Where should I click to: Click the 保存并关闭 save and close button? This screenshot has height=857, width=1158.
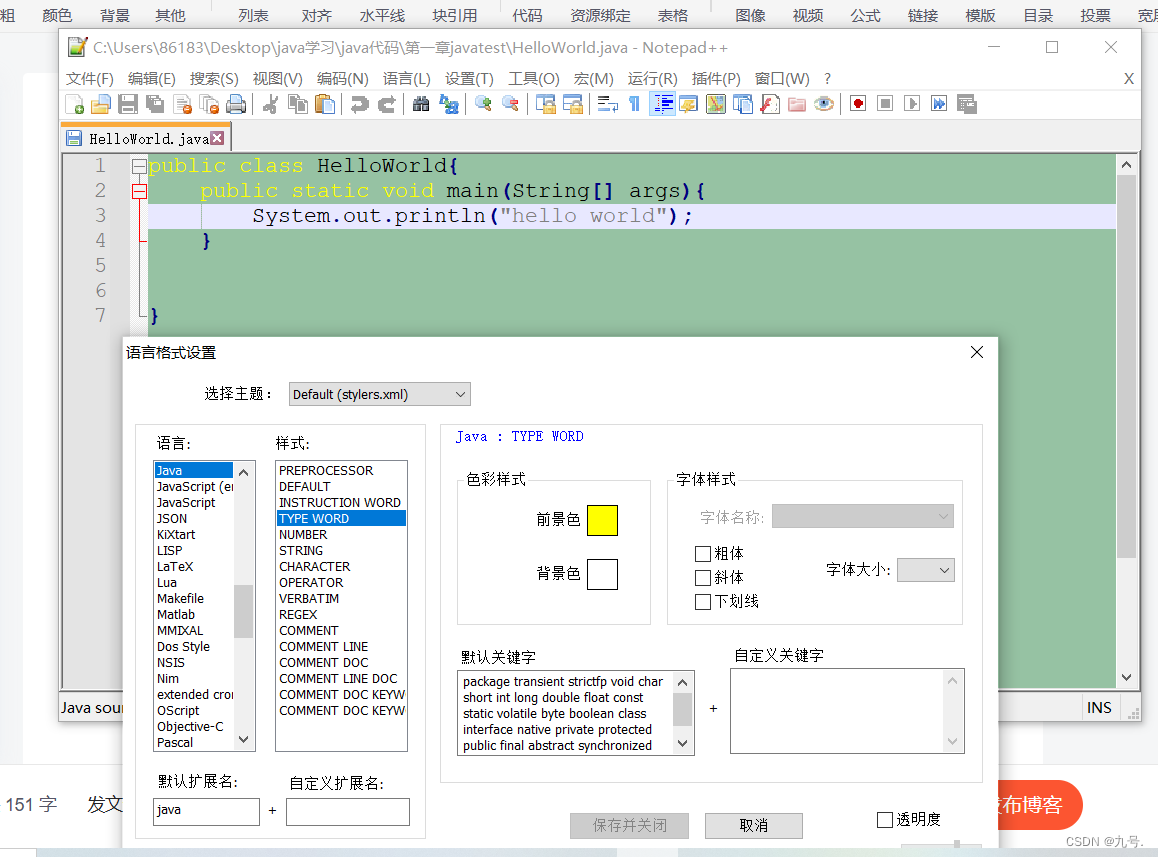[x=629, y=825]
